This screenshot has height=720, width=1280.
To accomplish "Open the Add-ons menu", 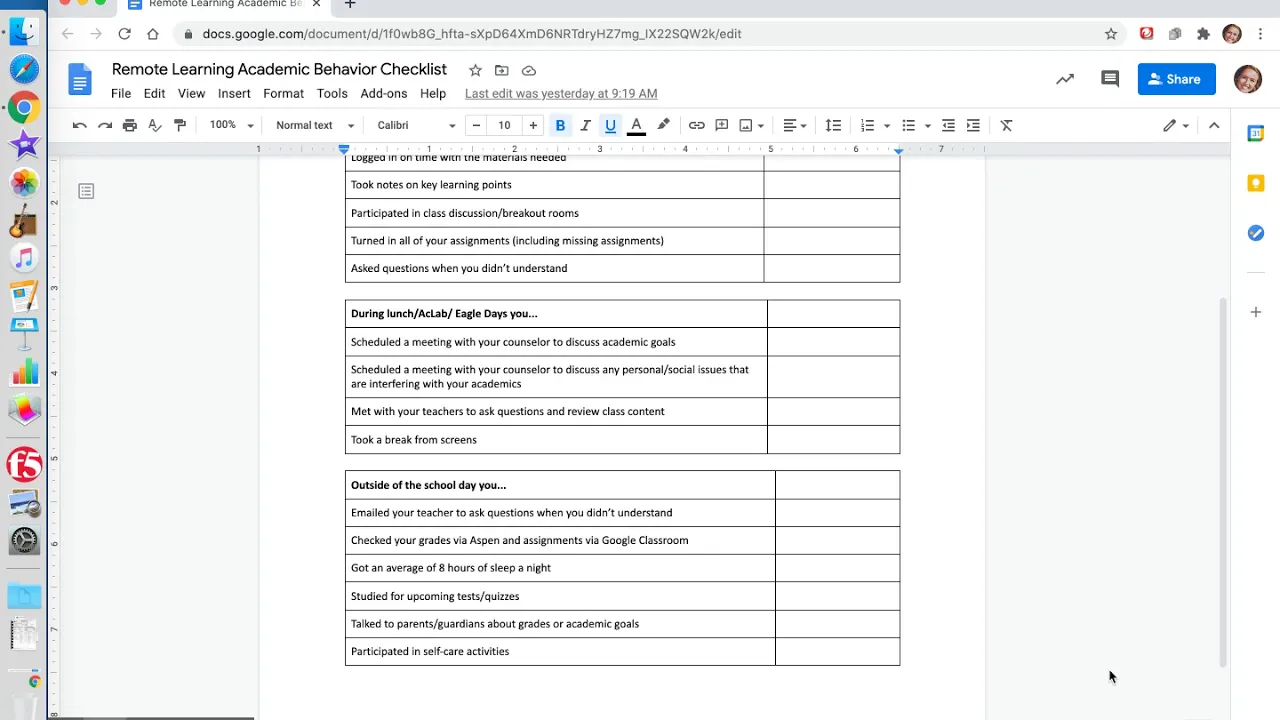I will click(x=384, y=93).
